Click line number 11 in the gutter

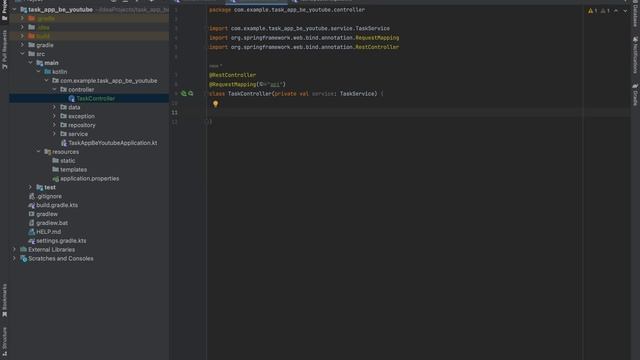coord(175,112)
